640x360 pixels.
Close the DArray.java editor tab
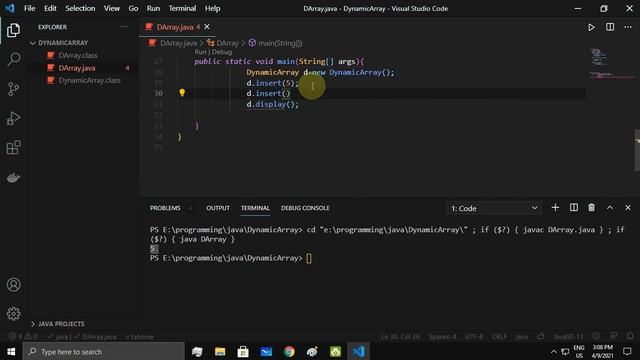[207, 27]
